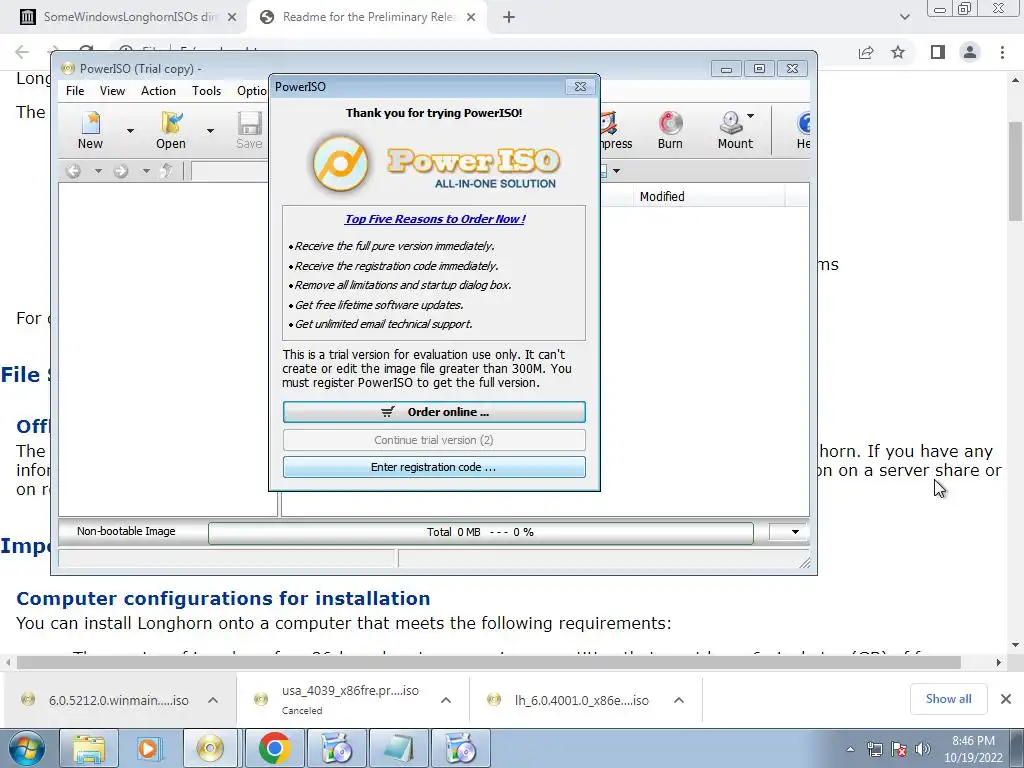
Task: Open the Windows Start menu
Action: coord(25,748)
